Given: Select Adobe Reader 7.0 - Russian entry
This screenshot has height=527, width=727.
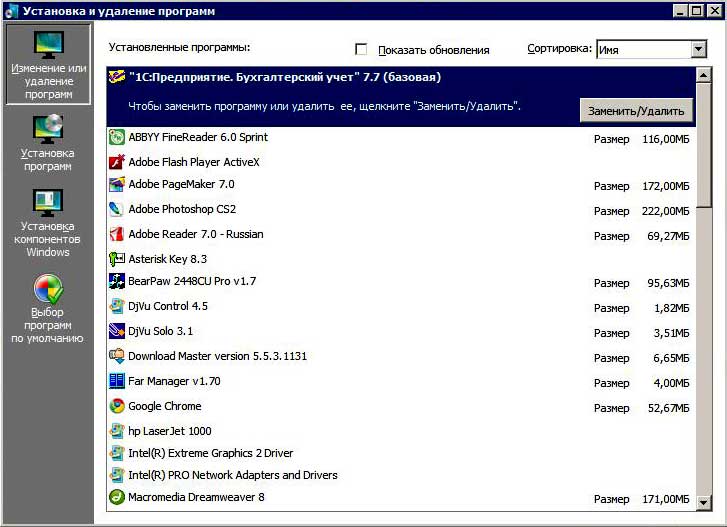Looking at the screenshot, I should pos(196,234).
